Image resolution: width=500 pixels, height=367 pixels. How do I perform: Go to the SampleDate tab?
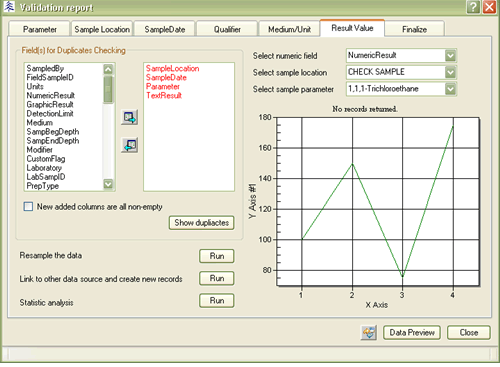coord(165,29)
